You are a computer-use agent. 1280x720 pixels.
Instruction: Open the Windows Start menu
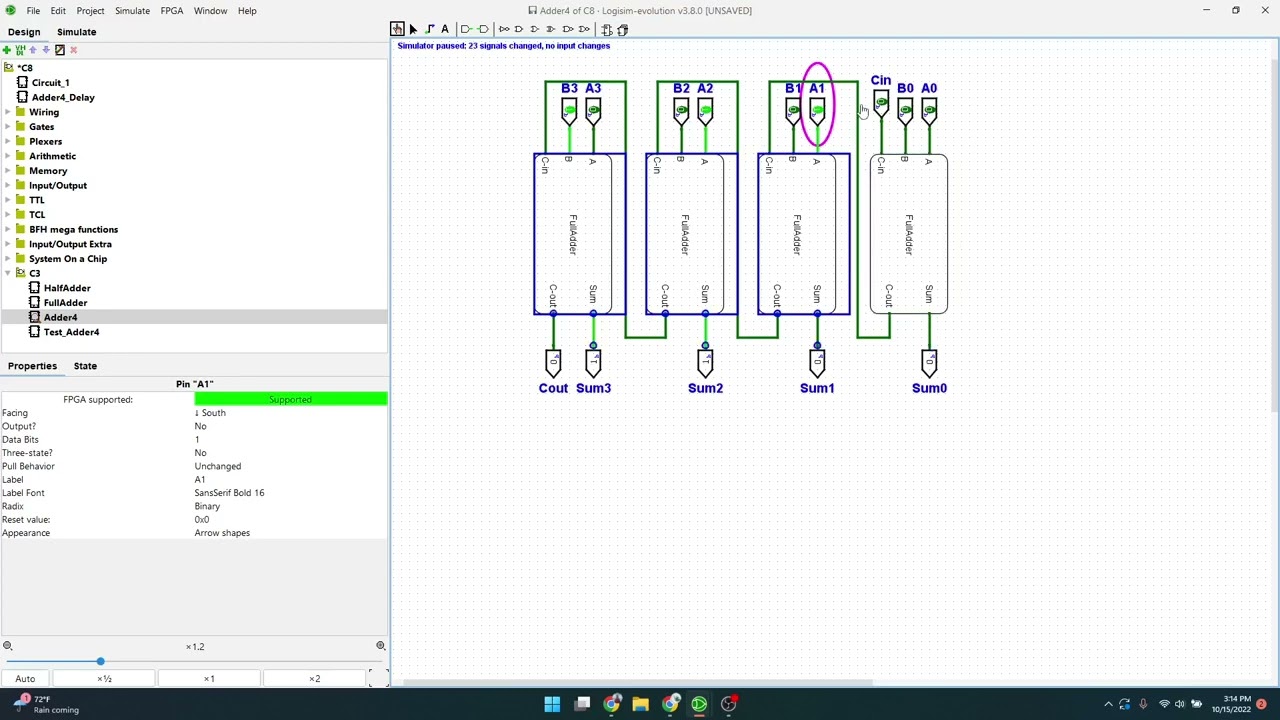(552, 704)
